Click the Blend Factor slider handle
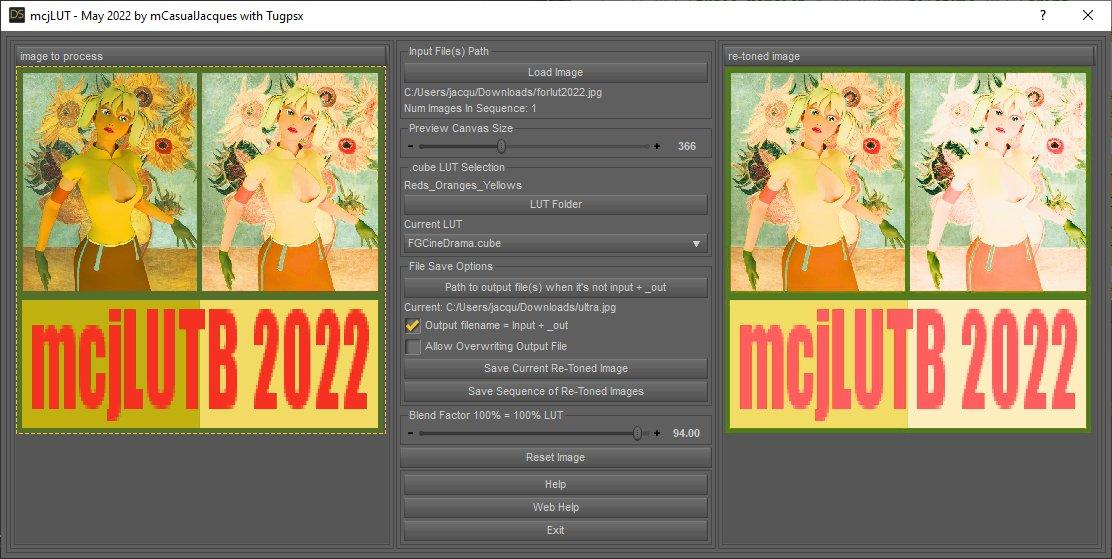The width and height of the screenshot is (1112, 559). (638, 433)
